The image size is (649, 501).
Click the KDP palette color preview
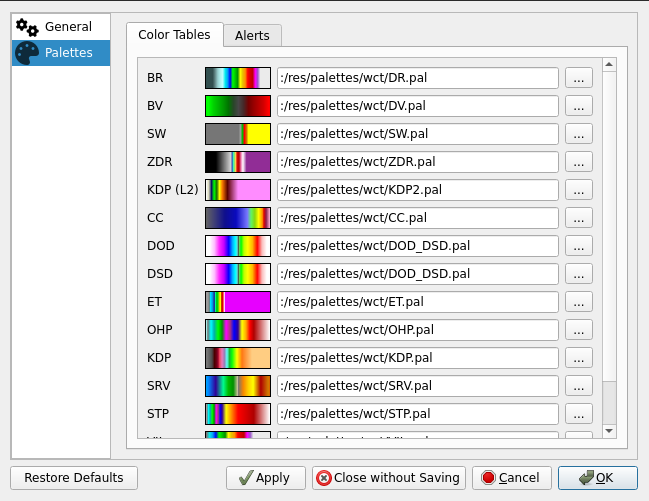pyautogui.click(x=238, y=358)
